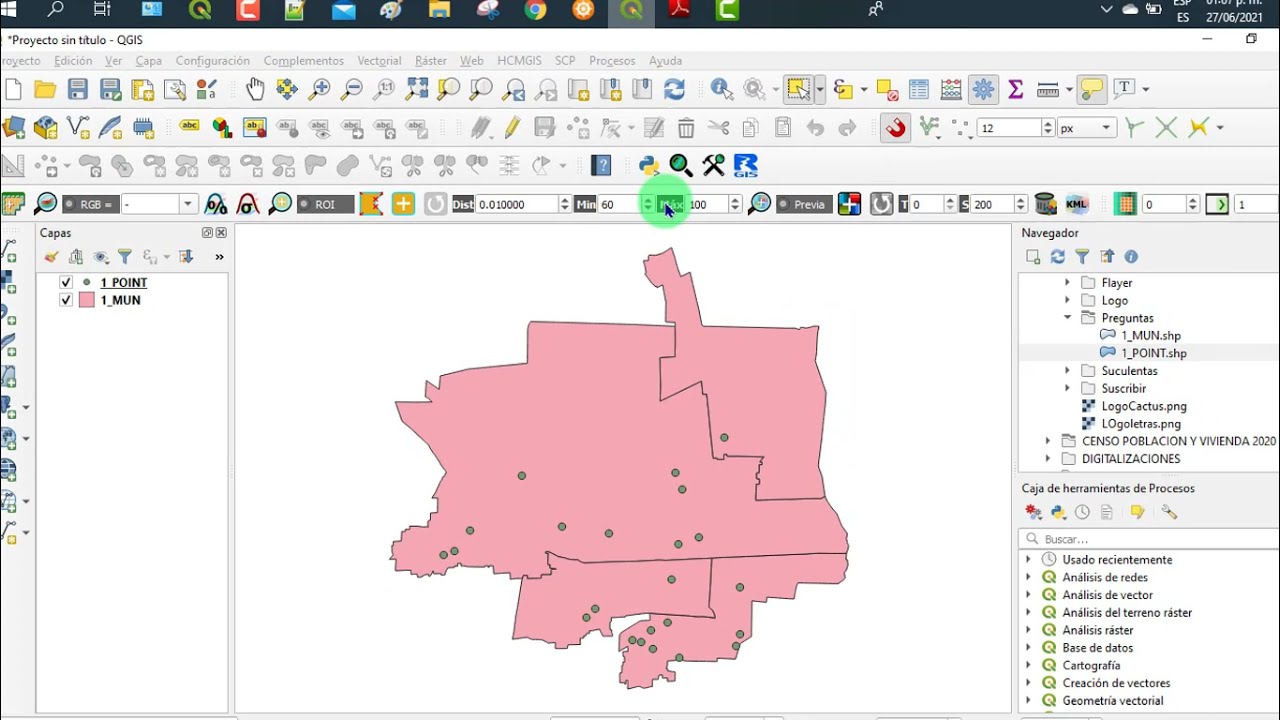This screenshot has height=720, width=1280.
Task: Click the RGIS plugin icon
Action: [745, 165]
